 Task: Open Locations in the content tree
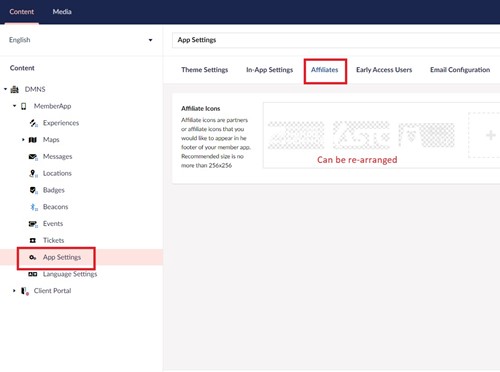[57, 173]
